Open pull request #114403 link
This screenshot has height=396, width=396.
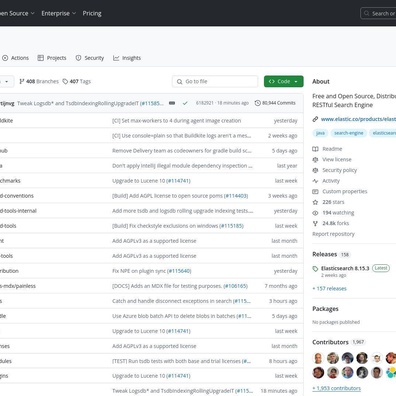236,196
